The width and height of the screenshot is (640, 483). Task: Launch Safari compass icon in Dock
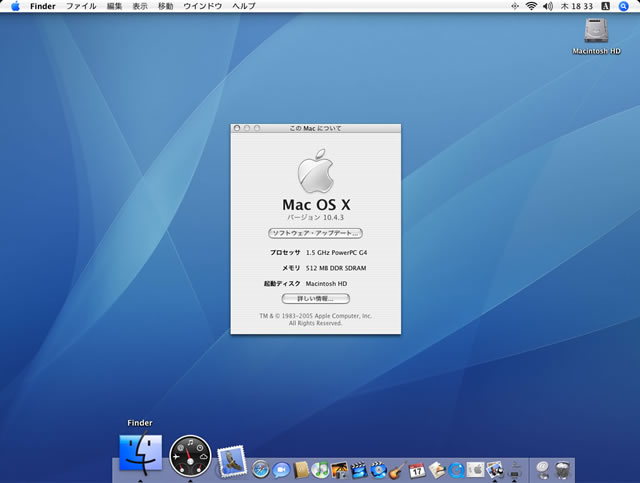click(x=260, y=470)
